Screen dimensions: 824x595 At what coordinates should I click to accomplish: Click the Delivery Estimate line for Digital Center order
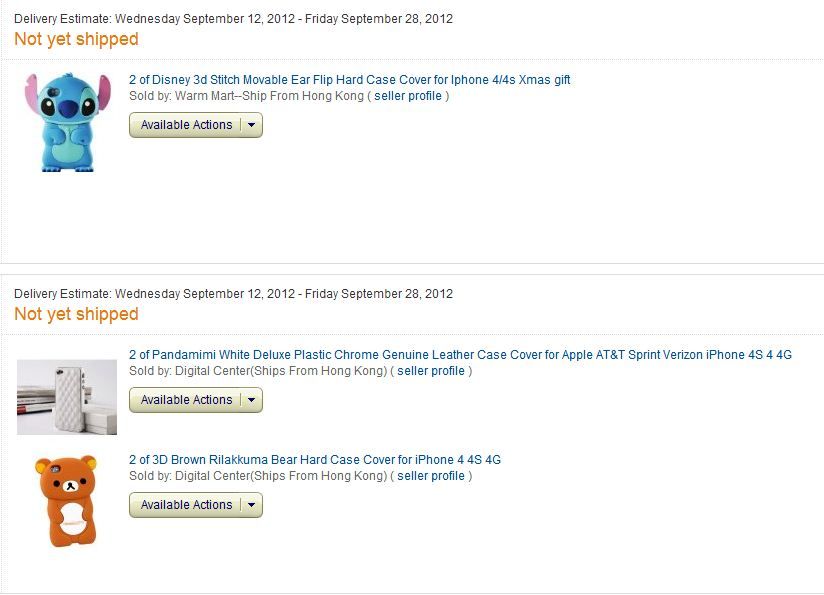[x=233, y=294]
